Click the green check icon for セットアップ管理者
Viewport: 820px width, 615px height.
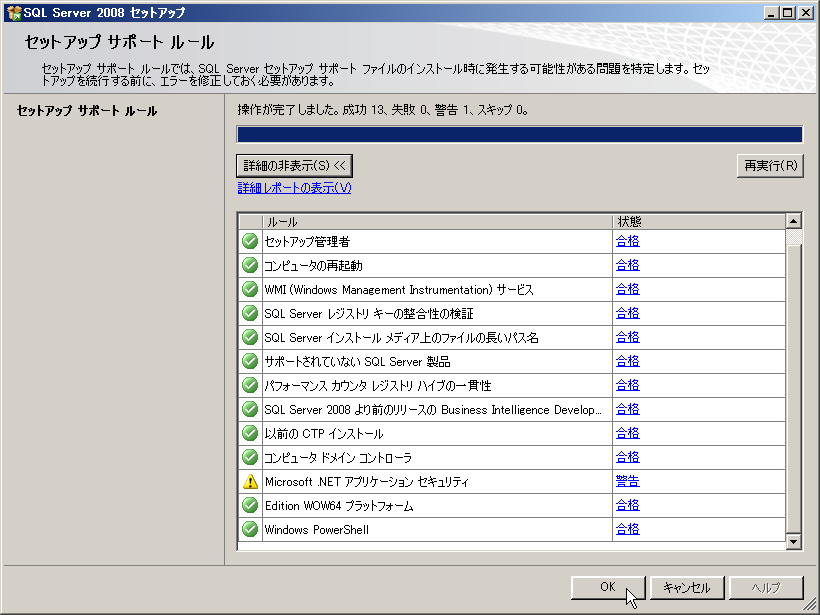click(250, 241)
